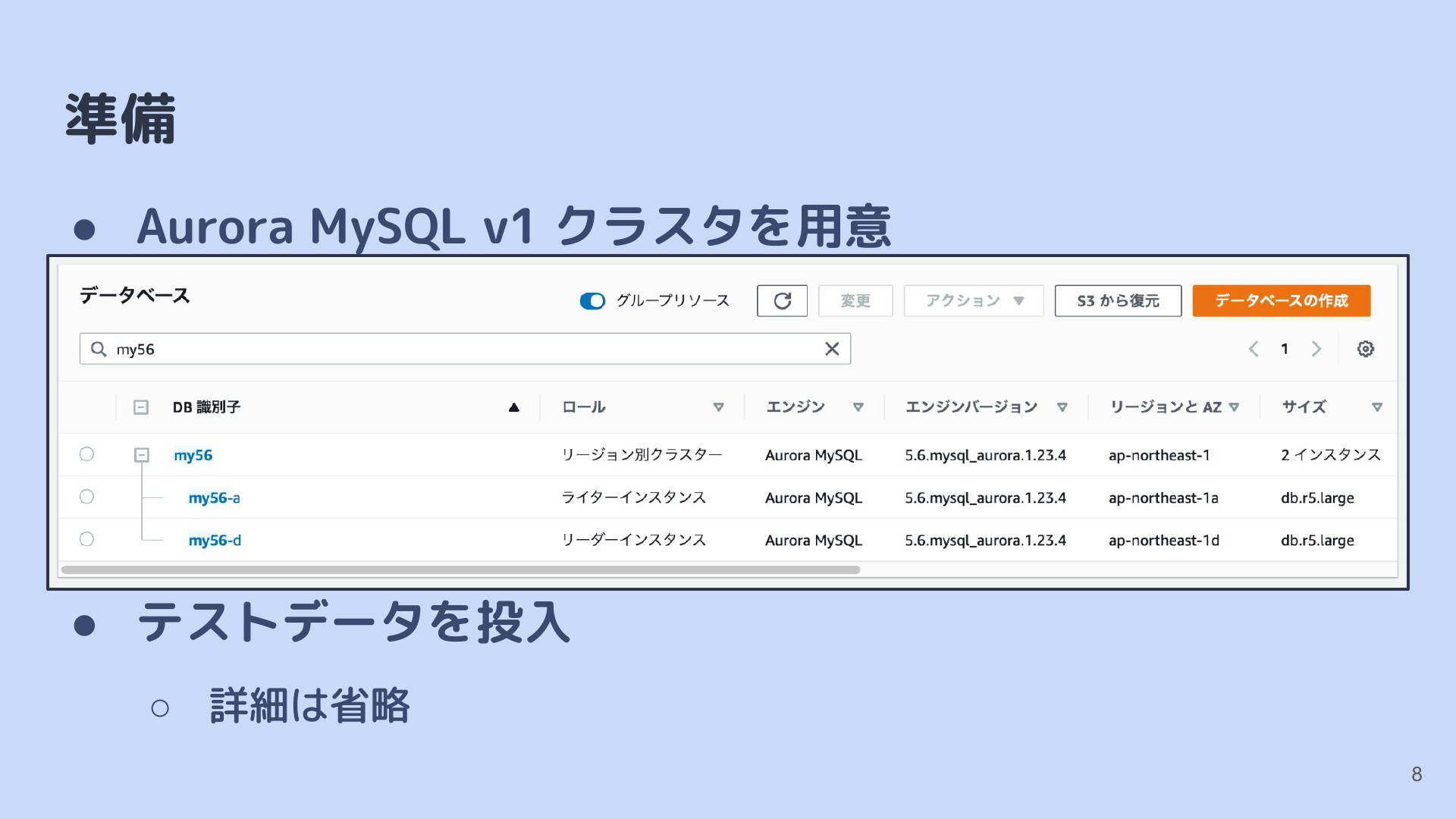Clear the my56 search text
The height and width of the screenshot is (819, 1456).
coord(832,349)
